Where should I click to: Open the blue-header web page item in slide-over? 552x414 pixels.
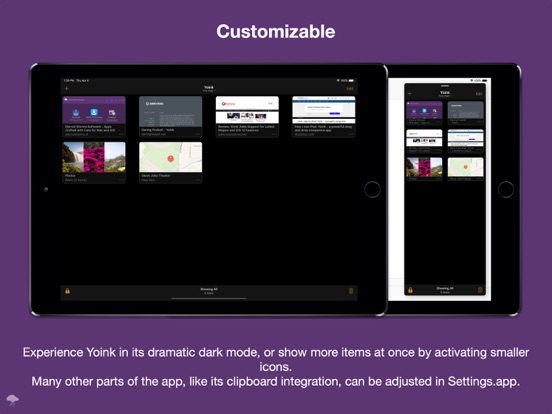pyautogui.click(x=465, y=141)
